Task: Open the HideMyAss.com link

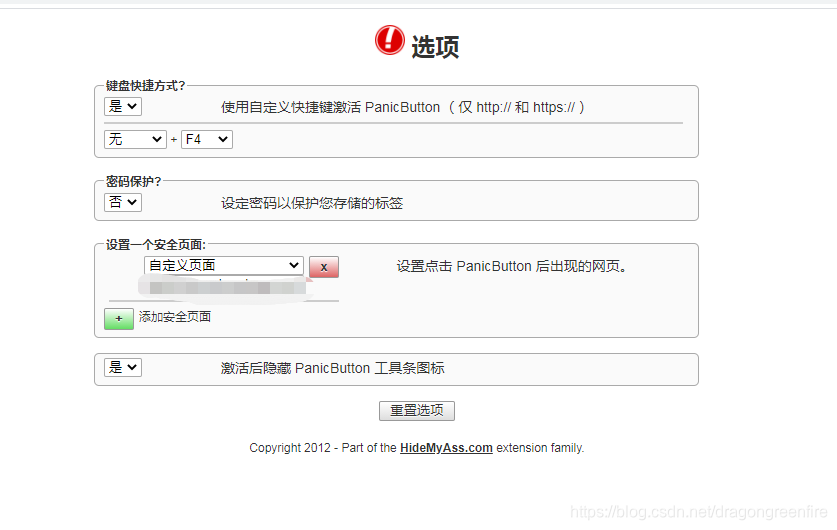Action: (446, 448)
